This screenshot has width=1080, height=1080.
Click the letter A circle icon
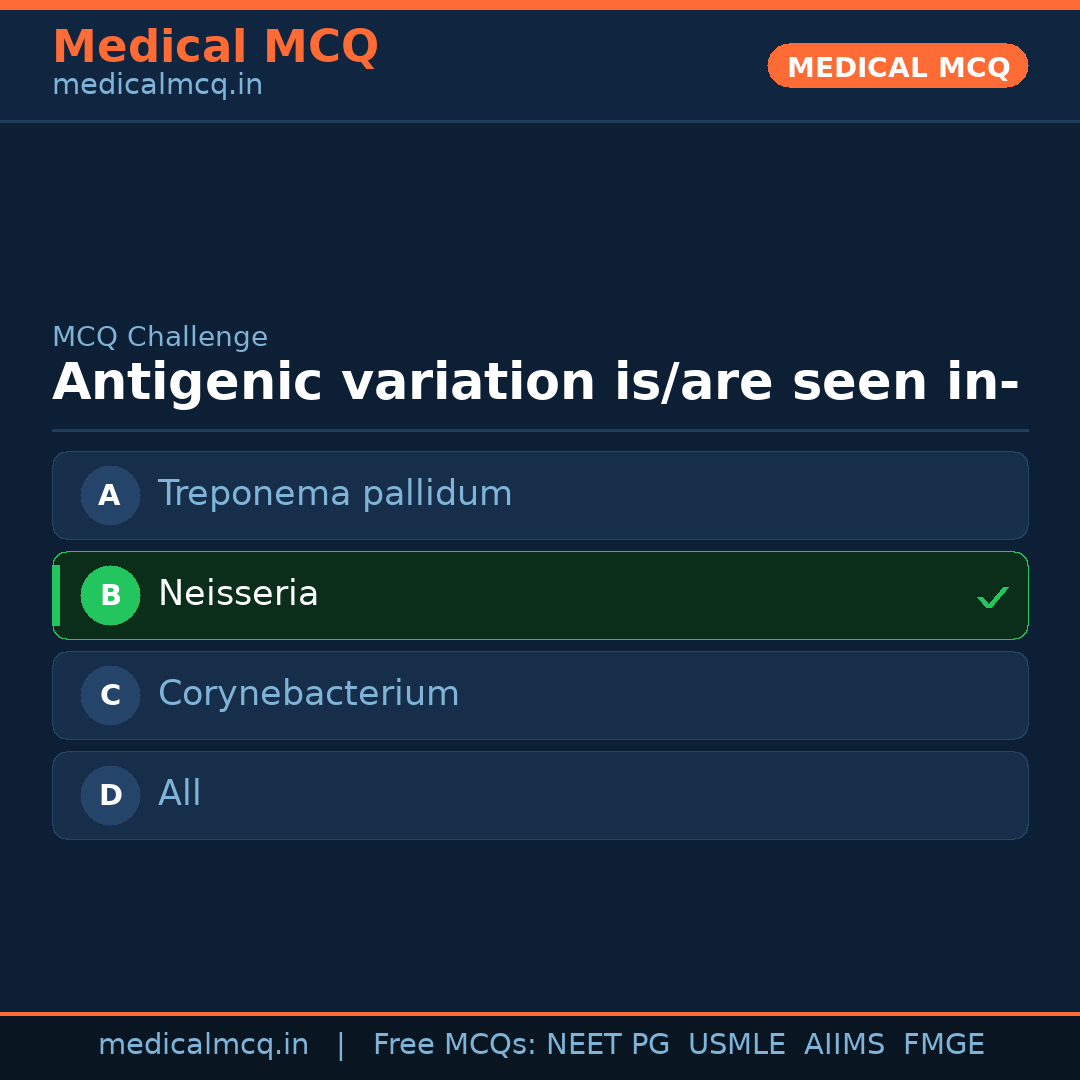(110, 495)
